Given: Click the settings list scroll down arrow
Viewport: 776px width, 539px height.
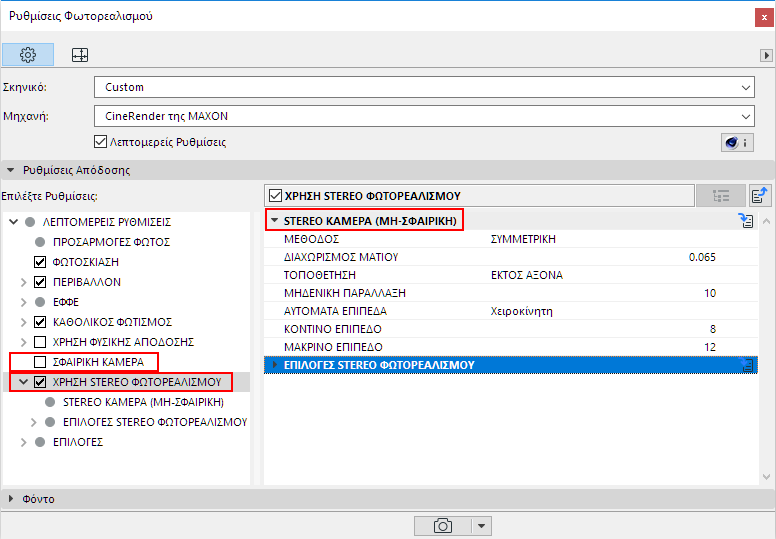Looking at the screenshot, I should point(767,477).
